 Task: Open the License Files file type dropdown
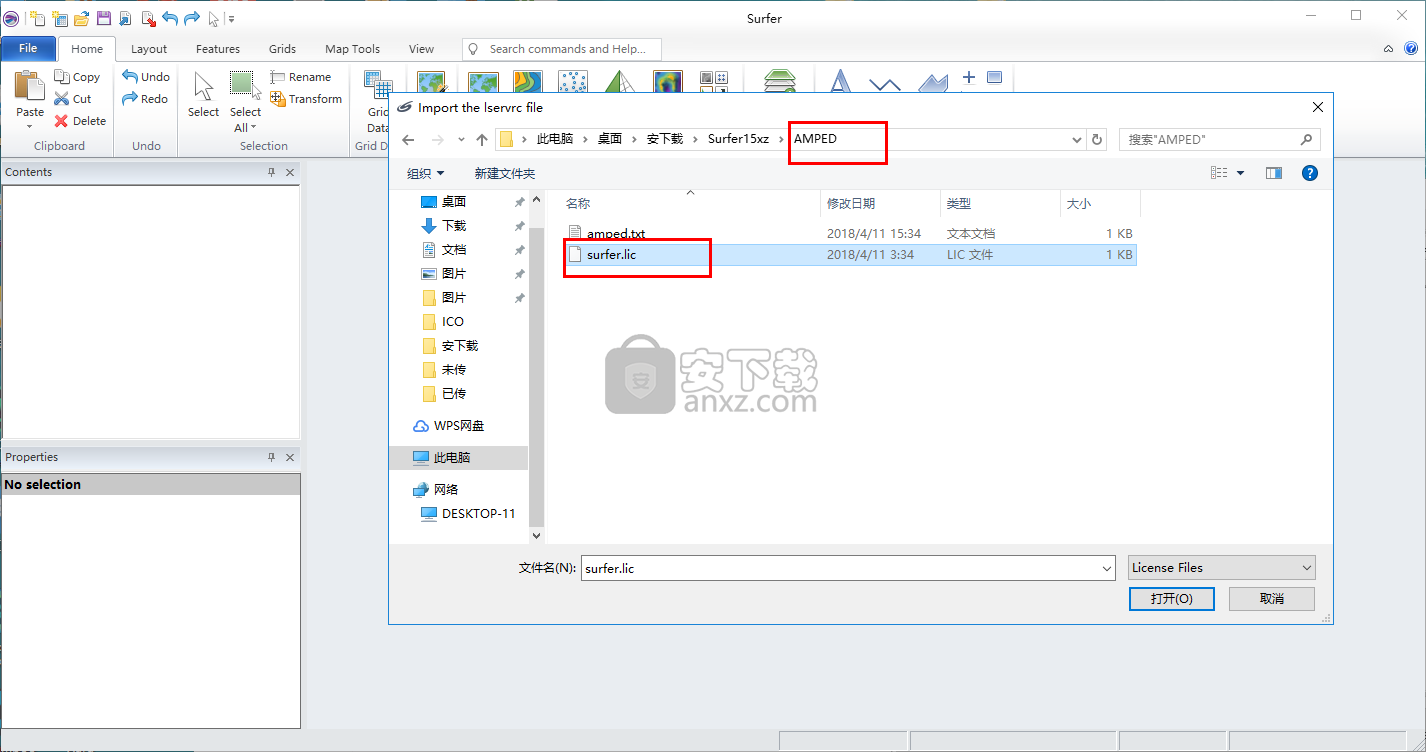coord(1221,567)
